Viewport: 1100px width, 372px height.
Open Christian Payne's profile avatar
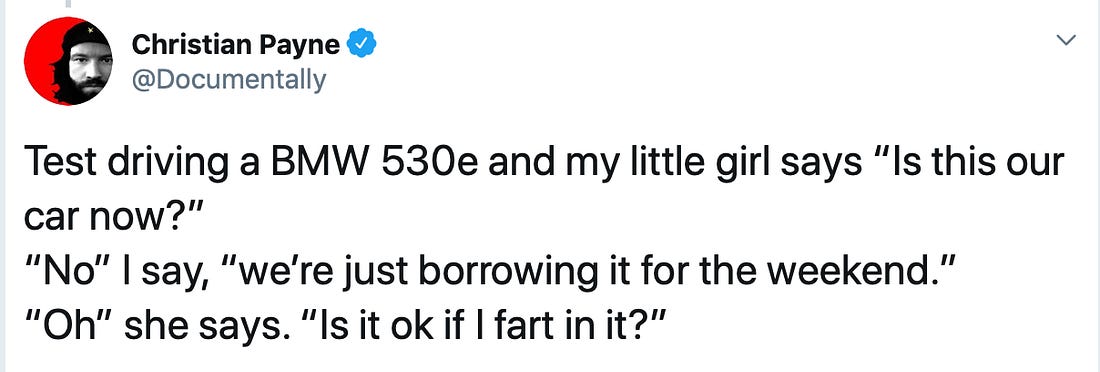tap(68, 62)
